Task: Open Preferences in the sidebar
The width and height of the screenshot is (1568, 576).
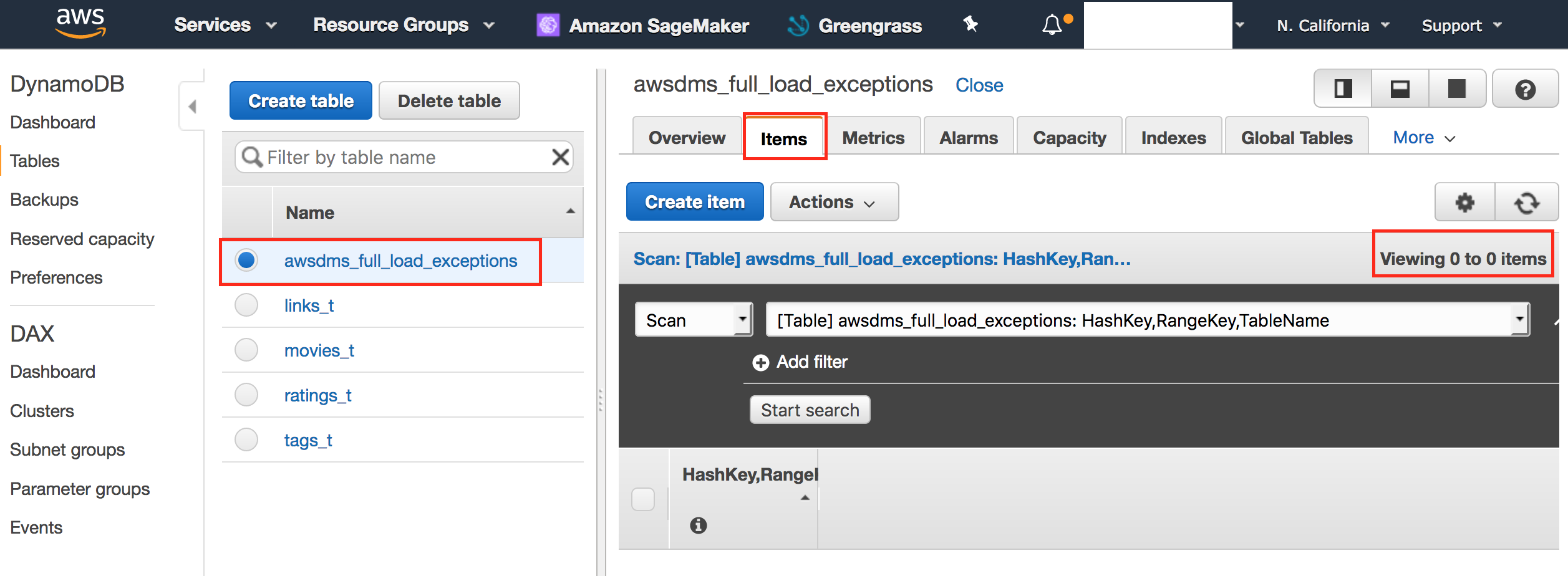Action: (56, 277)
